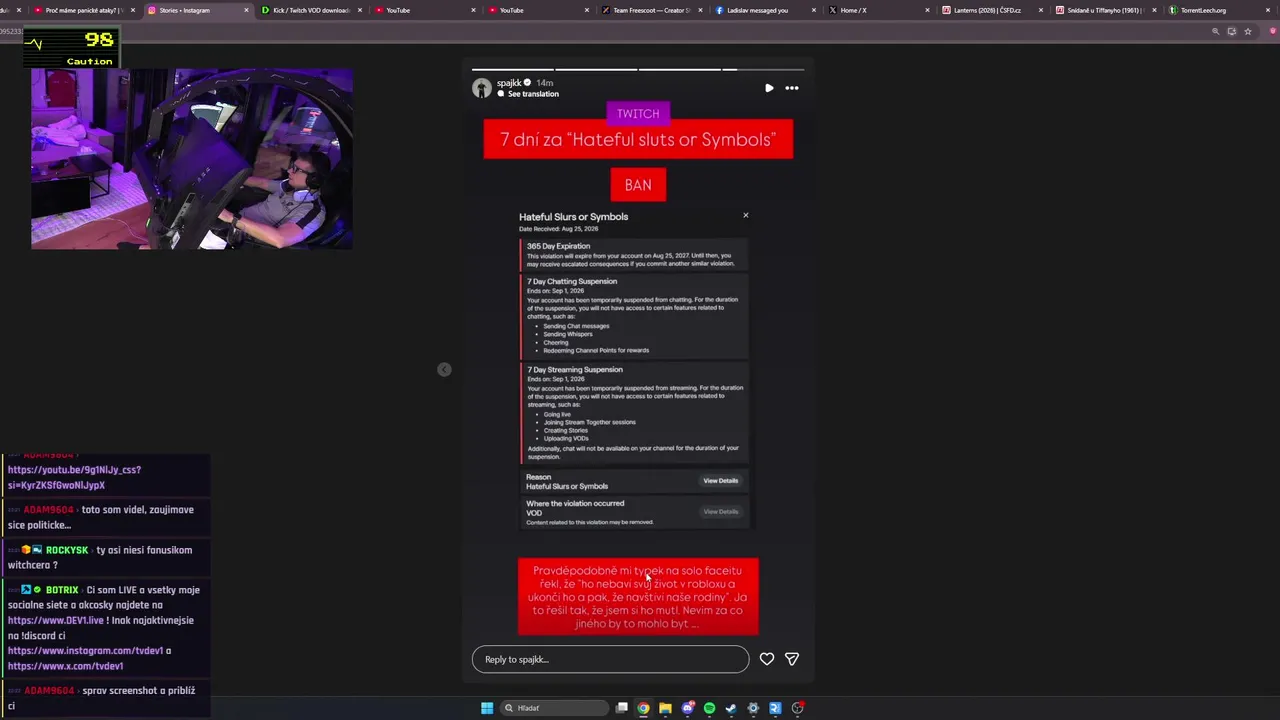Click the browser zoom magnifier icon
Viewport: 1280px width, 720px height.
[x=1216, y=31]
